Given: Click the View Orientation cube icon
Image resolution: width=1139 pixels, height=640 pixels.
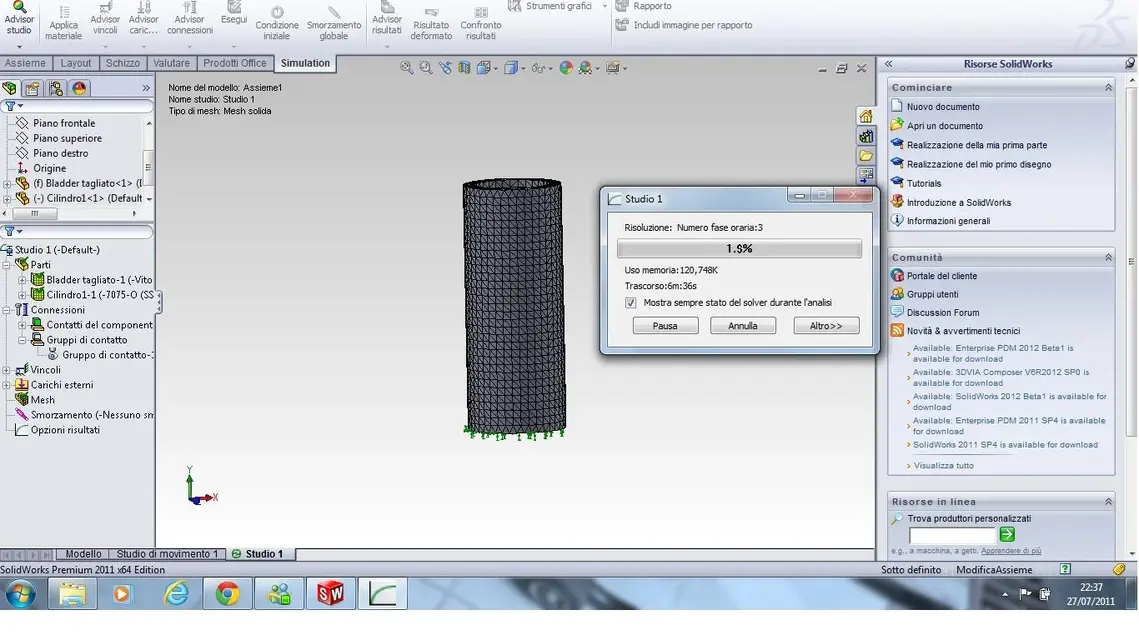Looking at the screenshot, I should (x=483, y=68).
